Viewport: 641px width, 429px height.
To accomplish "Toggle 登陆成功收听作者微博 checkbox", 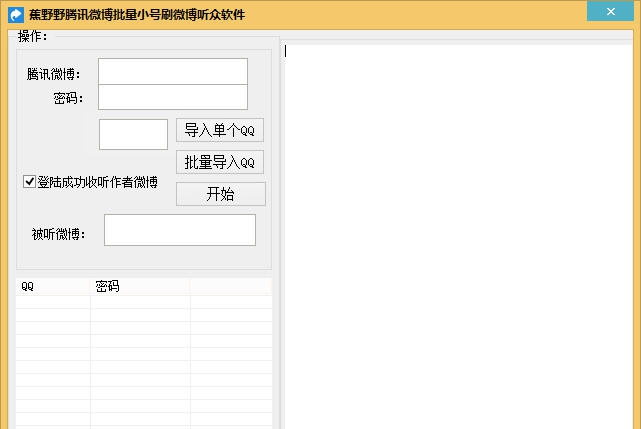I will click(x=29, y=182).
